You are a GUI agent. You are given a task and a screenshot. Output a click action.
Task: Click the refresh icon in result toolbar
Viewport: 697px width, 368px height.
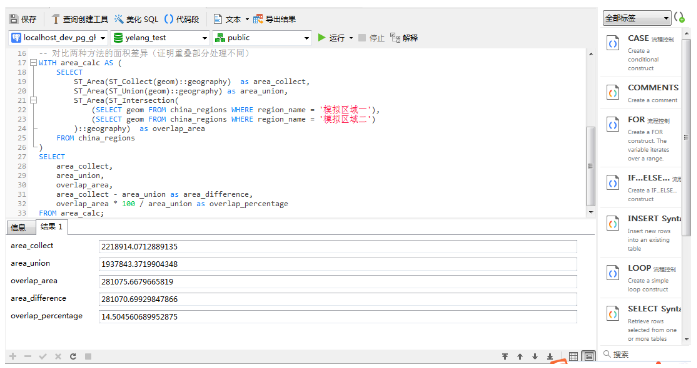click(73, 356)
